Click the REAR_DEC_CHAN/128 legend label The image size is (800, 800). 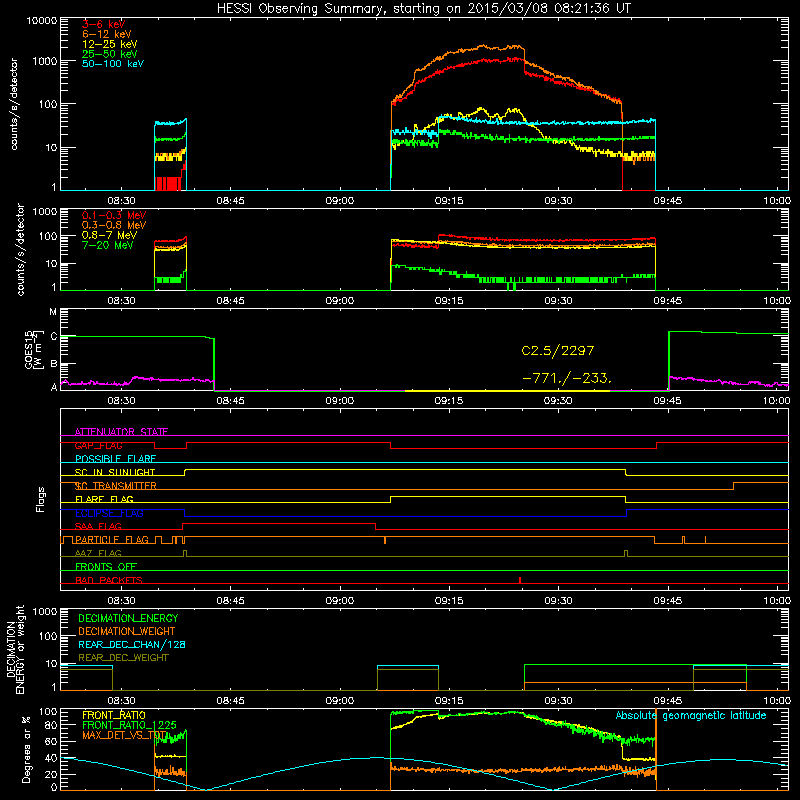pos(132,644)
